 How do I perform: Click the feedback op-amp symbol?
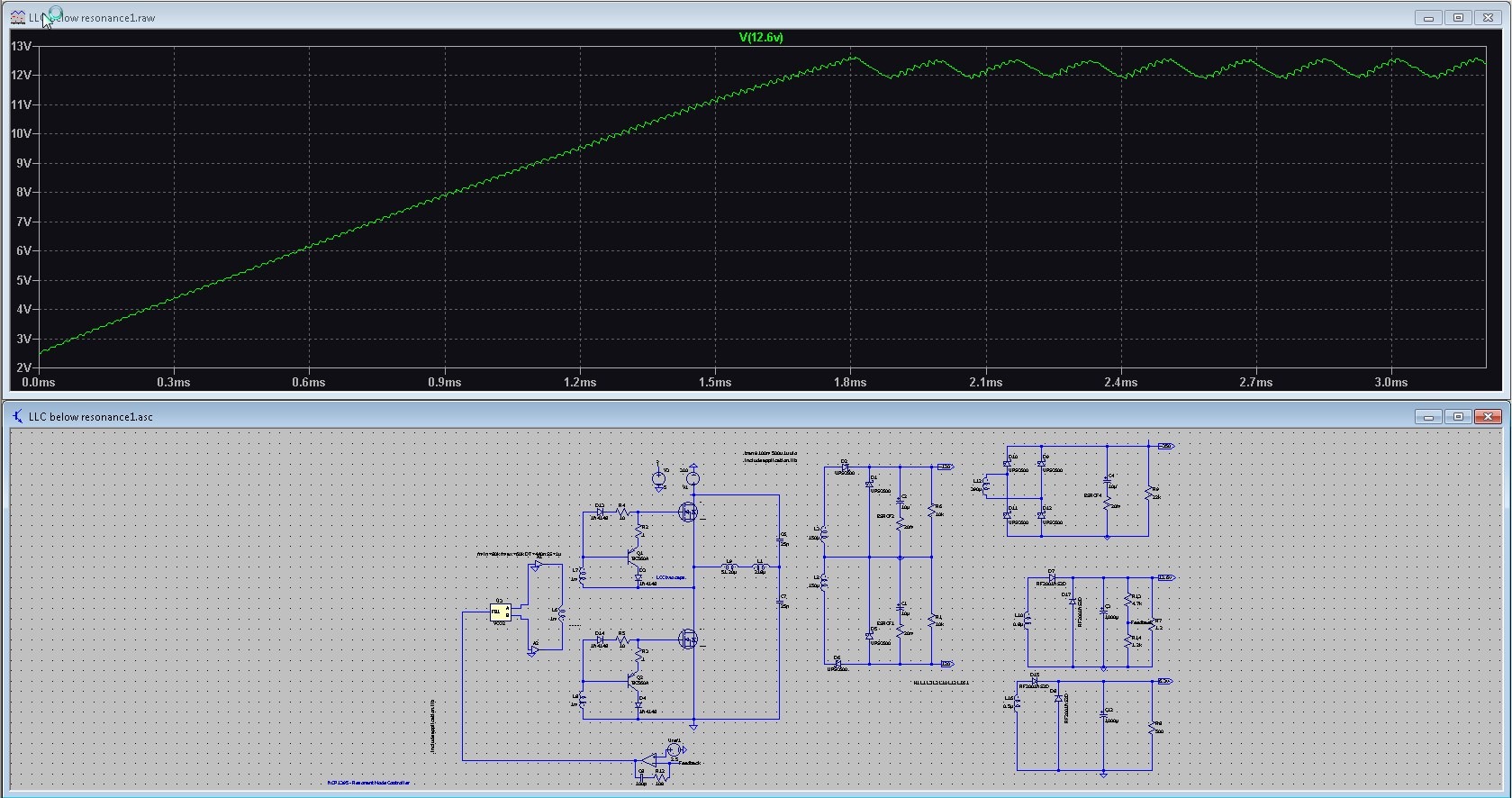[647, 759]
